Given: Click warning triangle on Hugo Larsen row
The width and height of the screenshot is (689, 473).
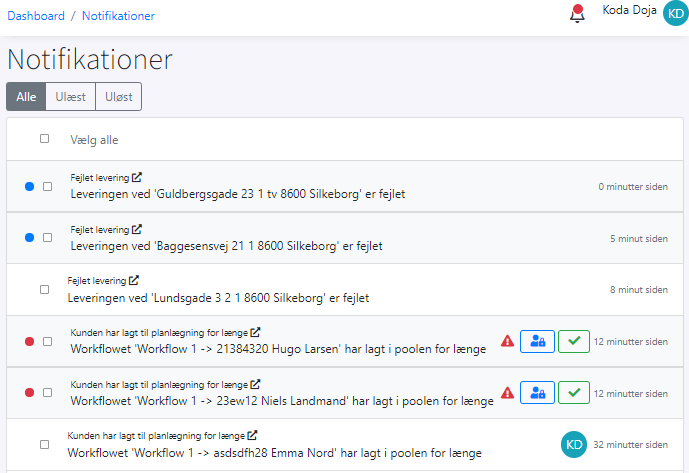Looking at the screenshot, I should (x=508, y=341).
